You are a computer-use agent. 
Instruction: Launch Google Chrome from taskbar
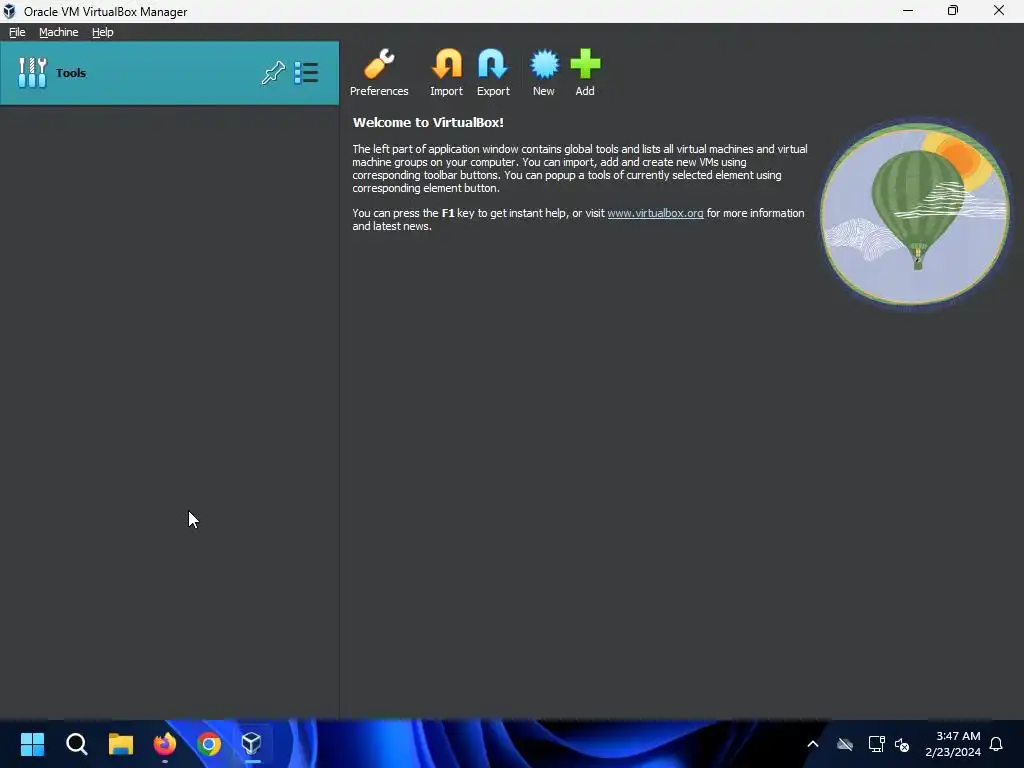[x=209, y=744]
